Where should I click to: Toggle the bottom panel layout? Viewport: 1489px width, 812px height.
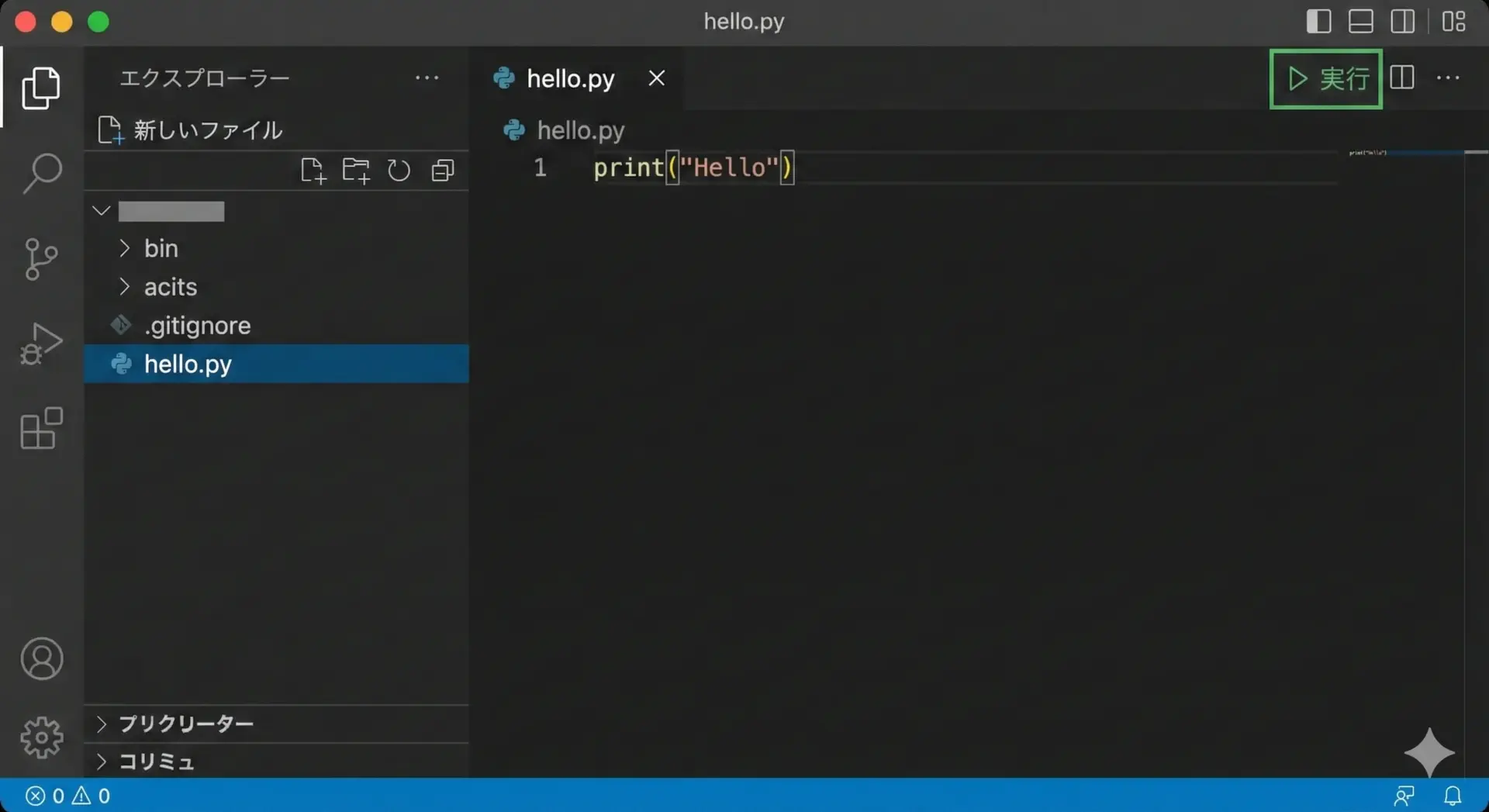(x=1360, y=22)
